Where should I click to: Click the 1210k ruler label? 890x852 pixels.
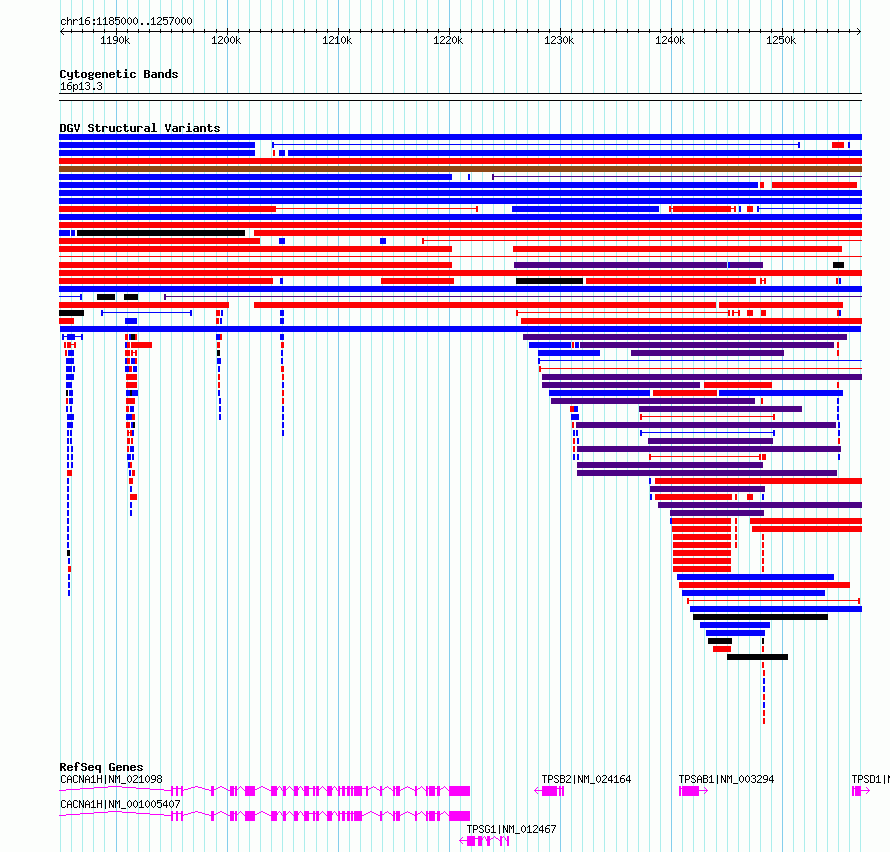click(337, 40)
